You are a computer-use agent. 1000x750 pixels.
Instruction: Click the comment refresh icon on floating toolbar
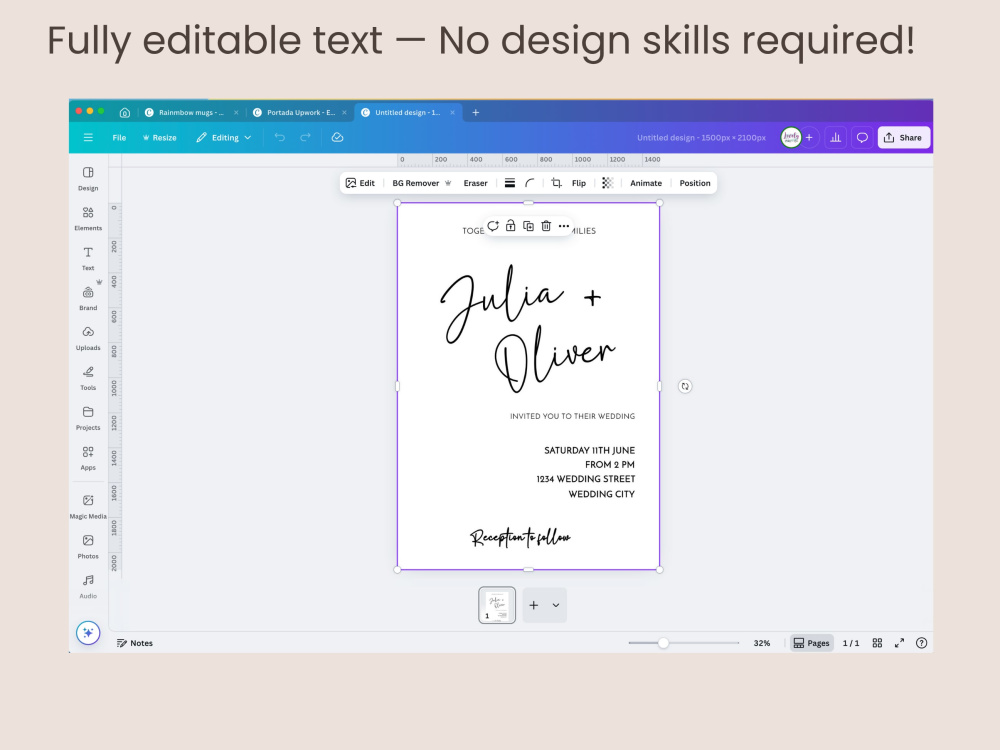(492, 226)
